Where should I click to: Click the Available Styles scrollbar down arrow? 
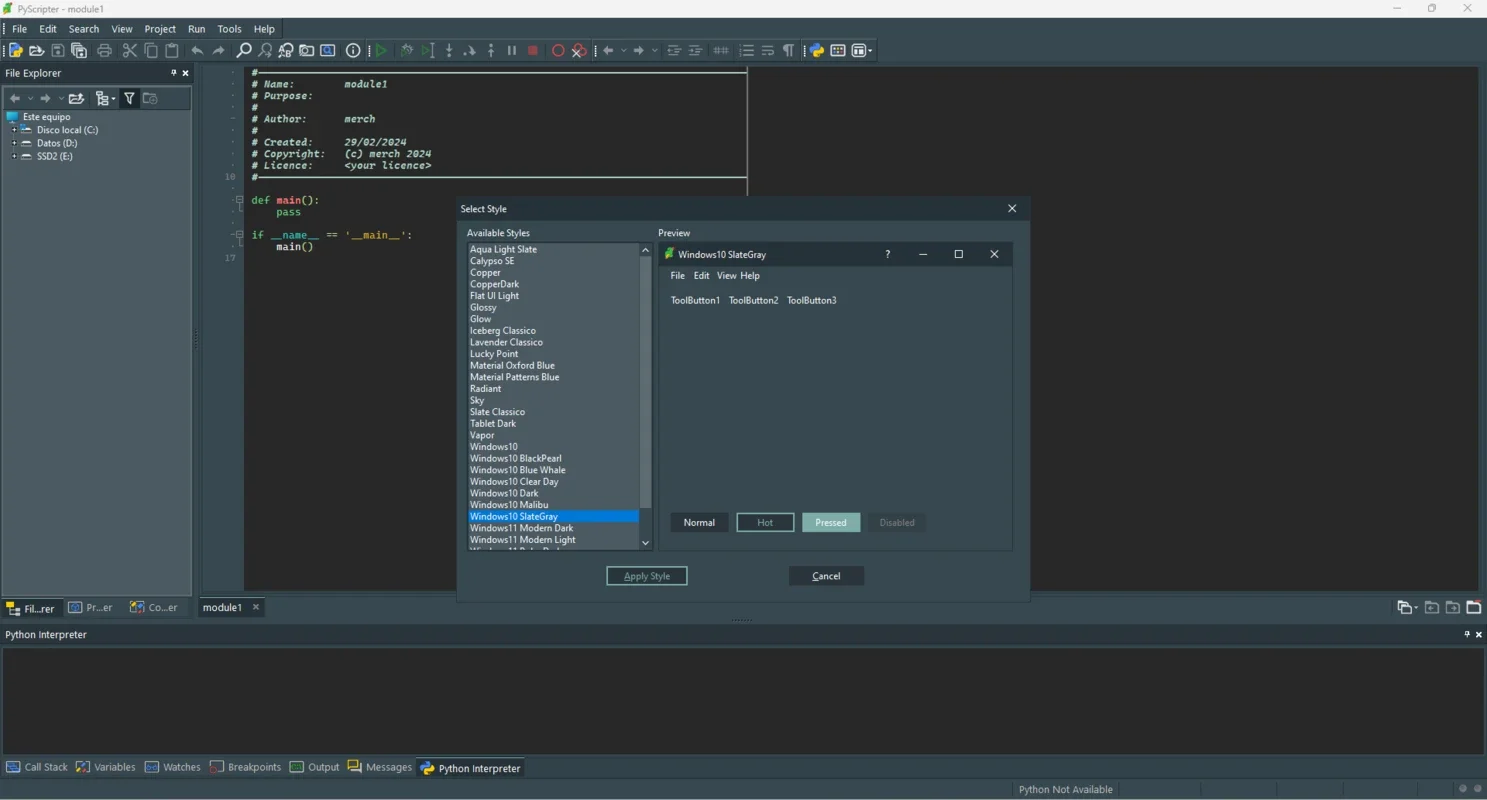click(645, 543)
